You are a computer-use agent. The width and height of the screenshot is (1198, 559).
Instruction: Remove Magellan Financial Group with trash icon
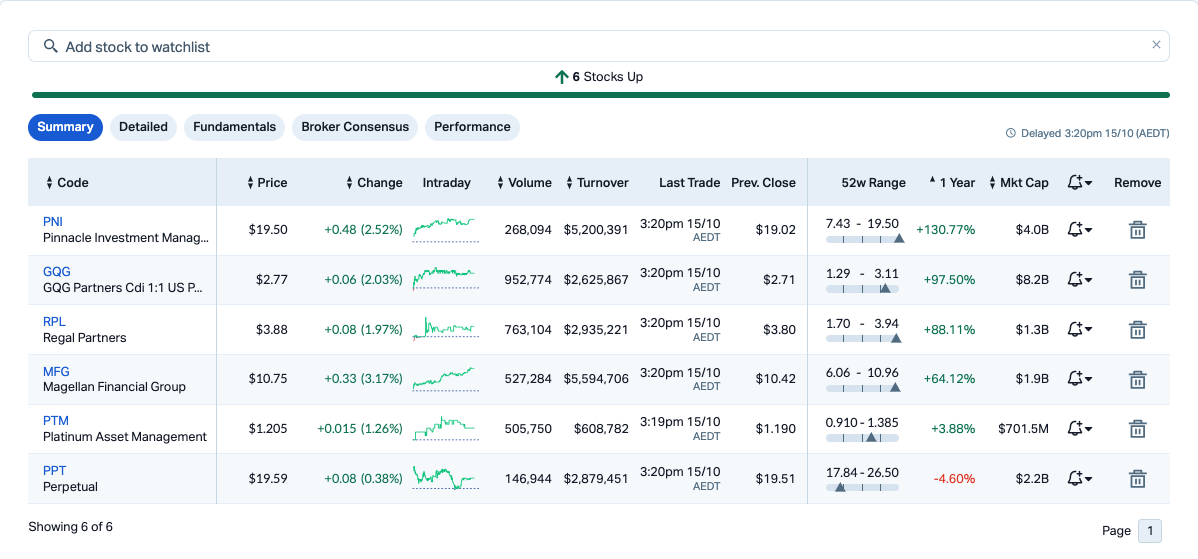click(1137, 379)
